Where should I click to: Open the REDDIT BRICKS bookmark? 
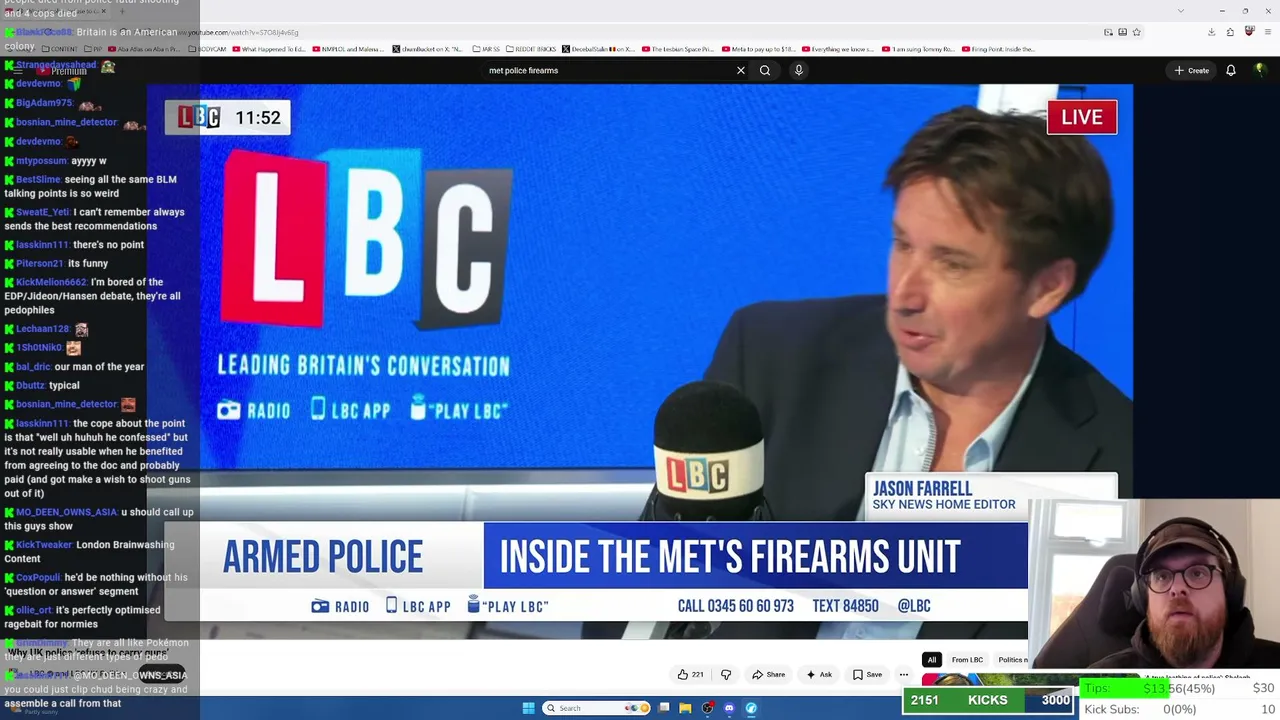[x=531, y=49]
